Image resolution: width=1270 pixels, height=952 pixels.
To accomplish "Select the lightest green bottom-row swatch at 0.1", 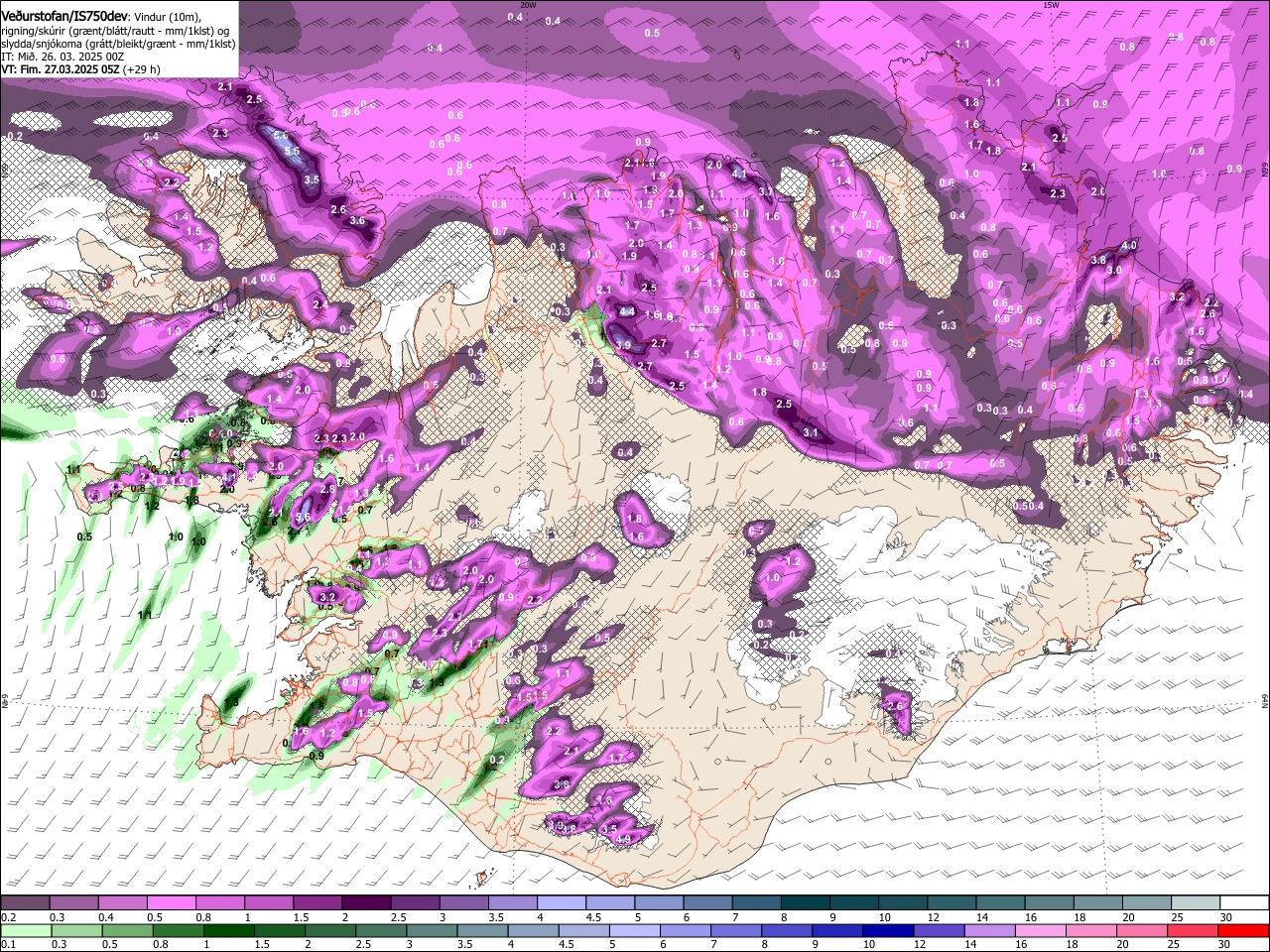I will (25, 930).
